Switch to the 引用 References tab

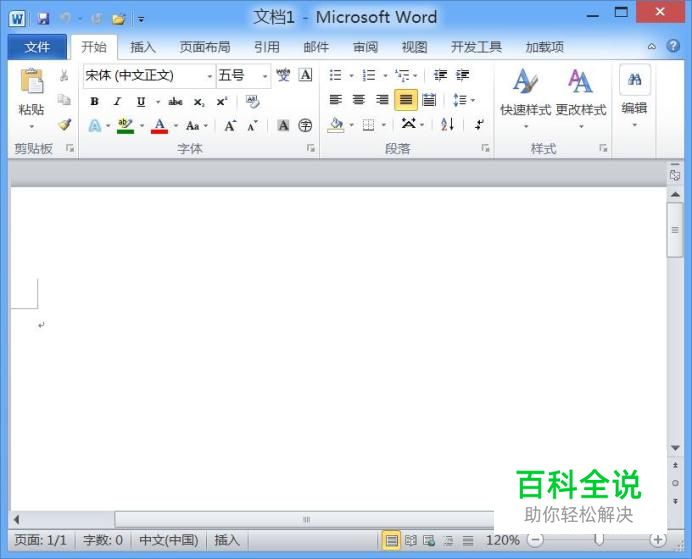tap(267, 47)
